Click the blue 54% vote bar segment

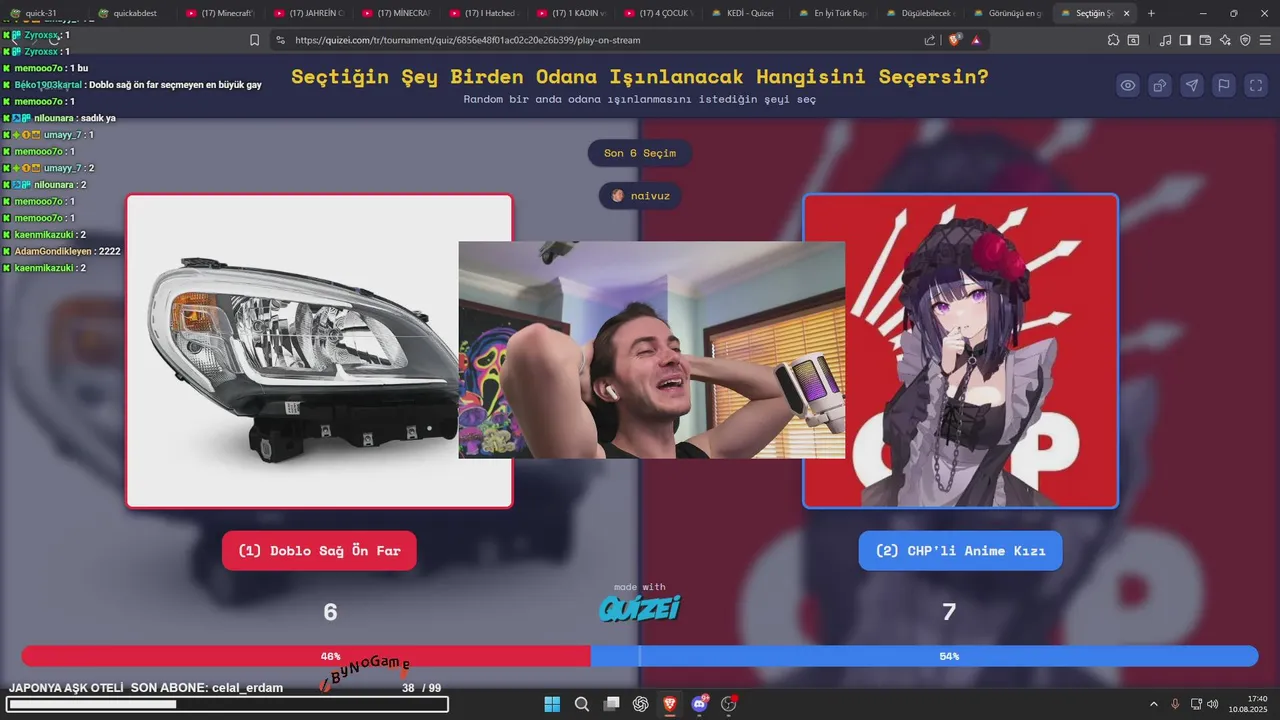[924, 656]
